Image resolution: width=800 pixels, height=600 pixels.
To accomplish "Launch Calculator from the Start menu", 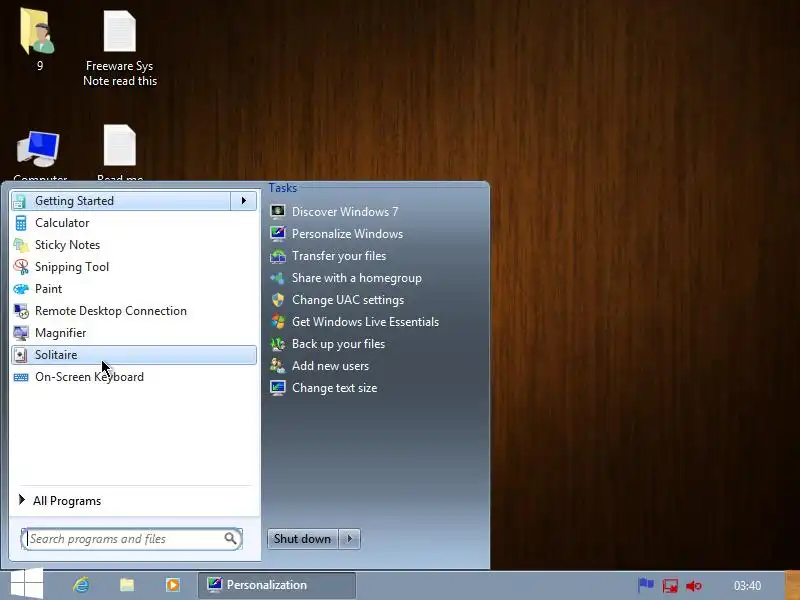I will click(62, 223).
